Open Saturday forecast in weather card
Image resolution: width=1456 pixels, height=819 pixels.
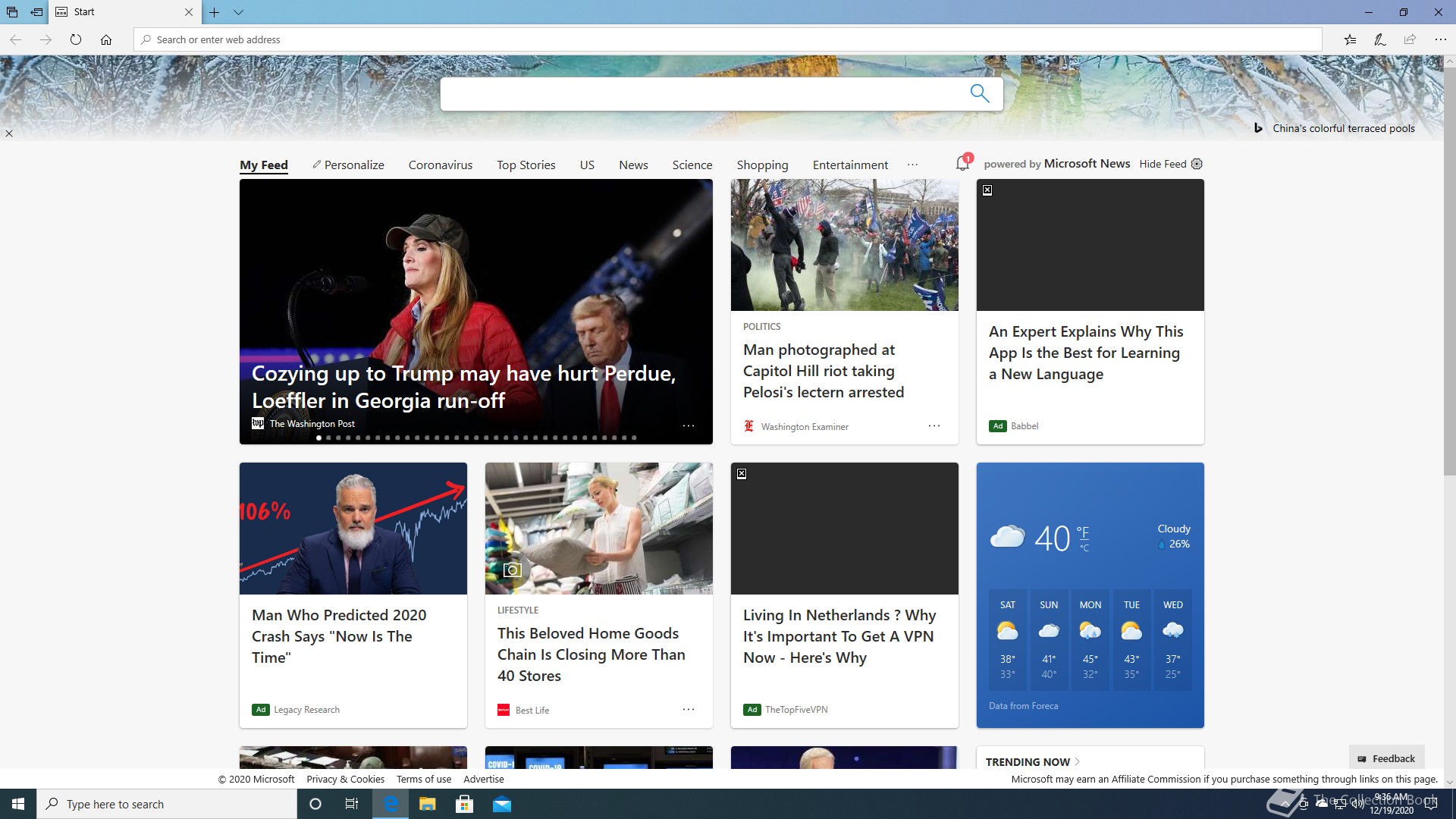pos(1008,639)
